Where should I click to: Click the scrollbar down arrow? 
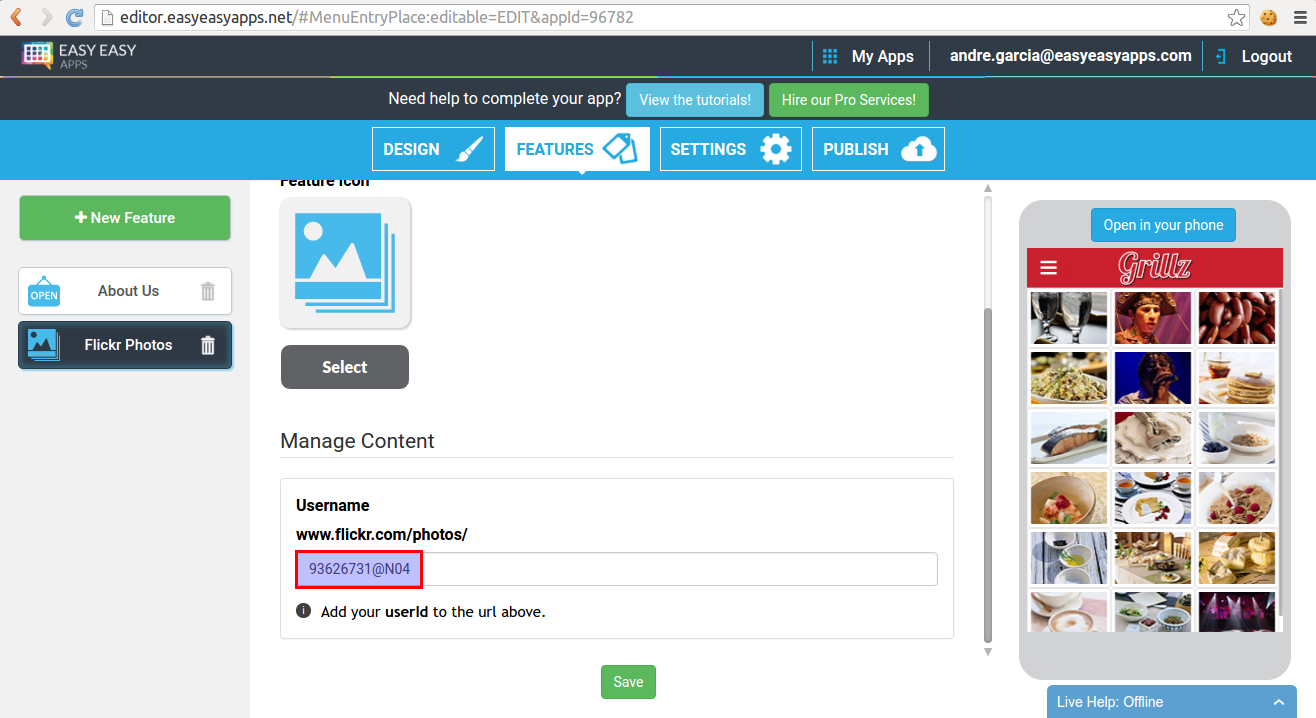987,651
